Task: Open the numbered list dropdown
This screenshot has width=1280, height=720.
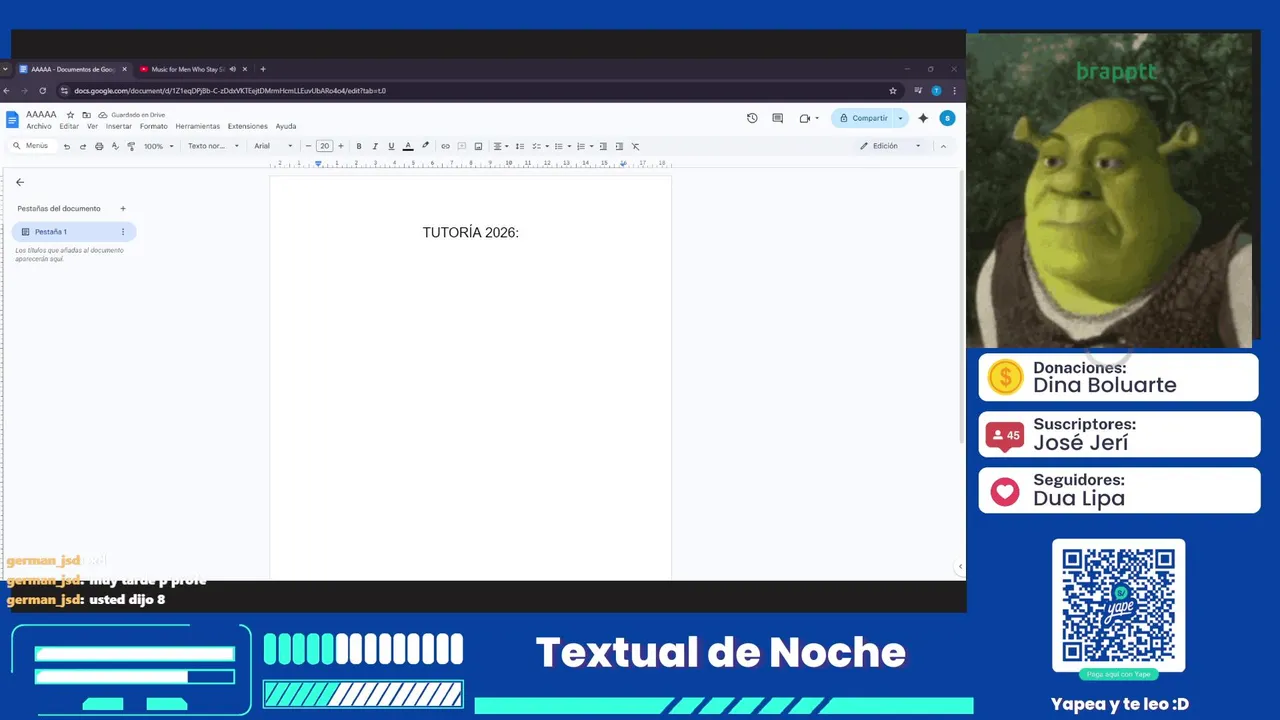Action: tap(584, 146)
